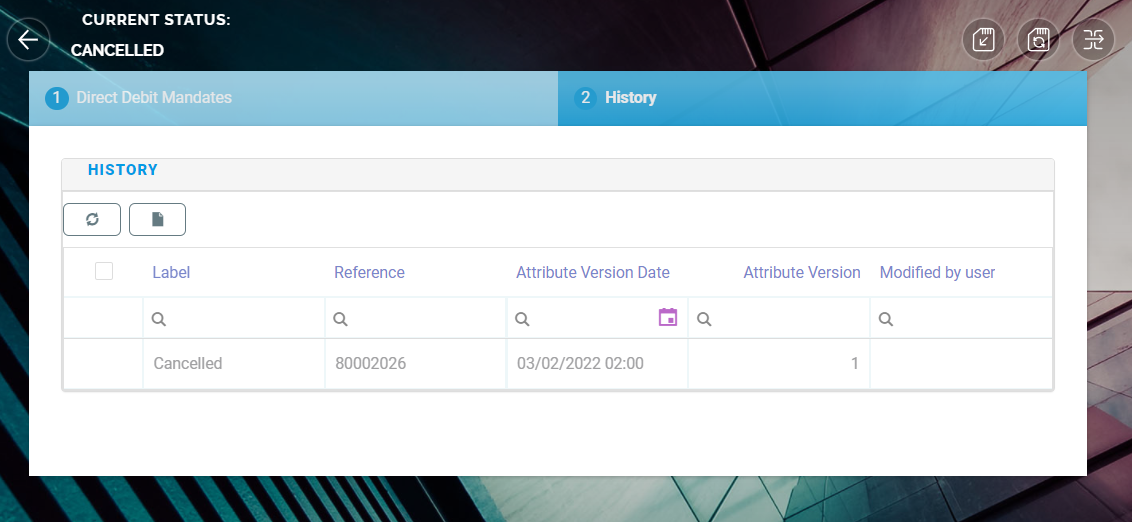
Task: Focus the Reference filter input field
Action: click(x=425, y=319)
